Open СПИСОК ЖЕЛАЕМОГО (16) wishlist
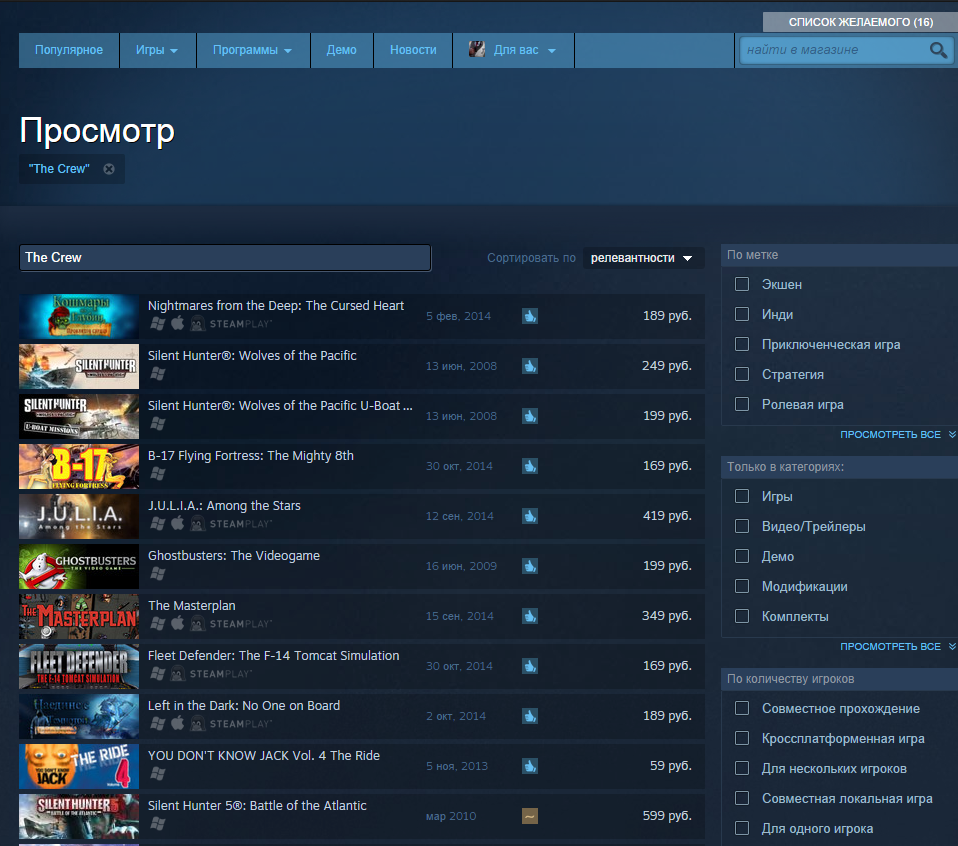This screenshot has width=958, height=846. (x=860, y=22)
